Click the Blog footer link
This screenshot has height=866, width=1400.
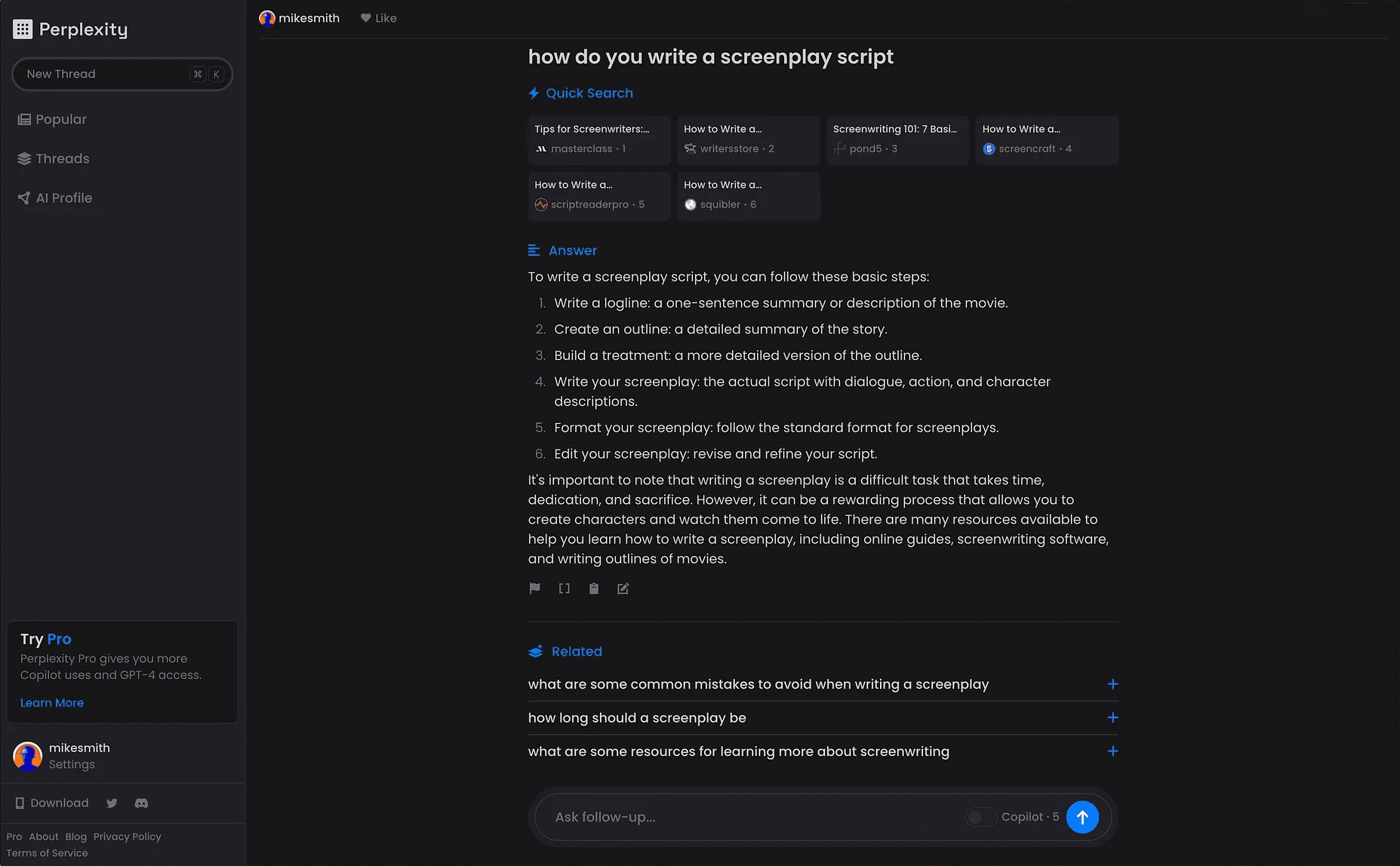(x=76, y=837)
